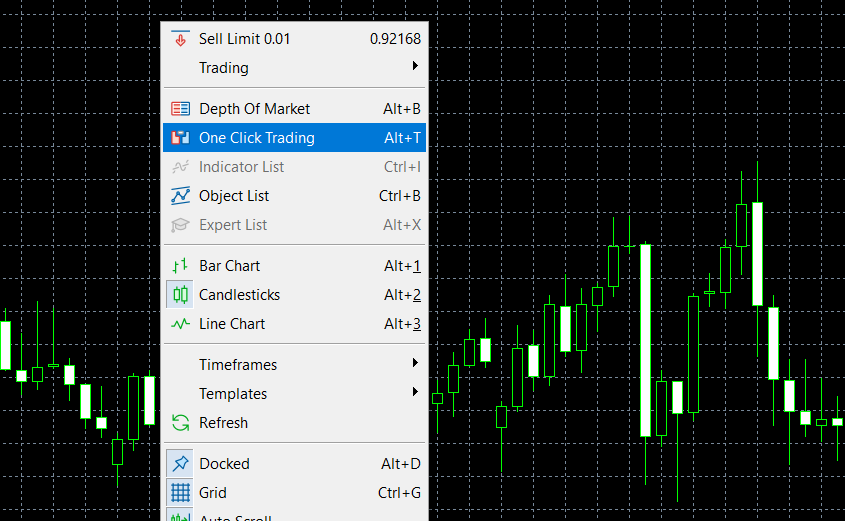
Task: Toggle the chart Grid option
Action: pyautogui.click(x=180, y=493)
